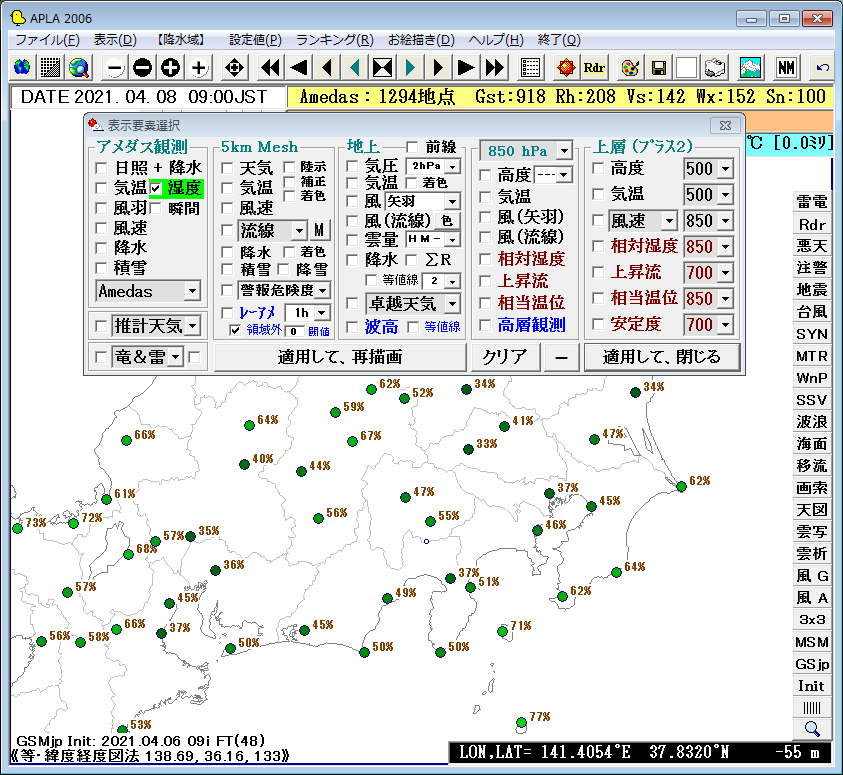The height and width of the screenshot is (775, 843).
Task: Click the M button beside 流線 dropdown
Action: tap(319, 231)
